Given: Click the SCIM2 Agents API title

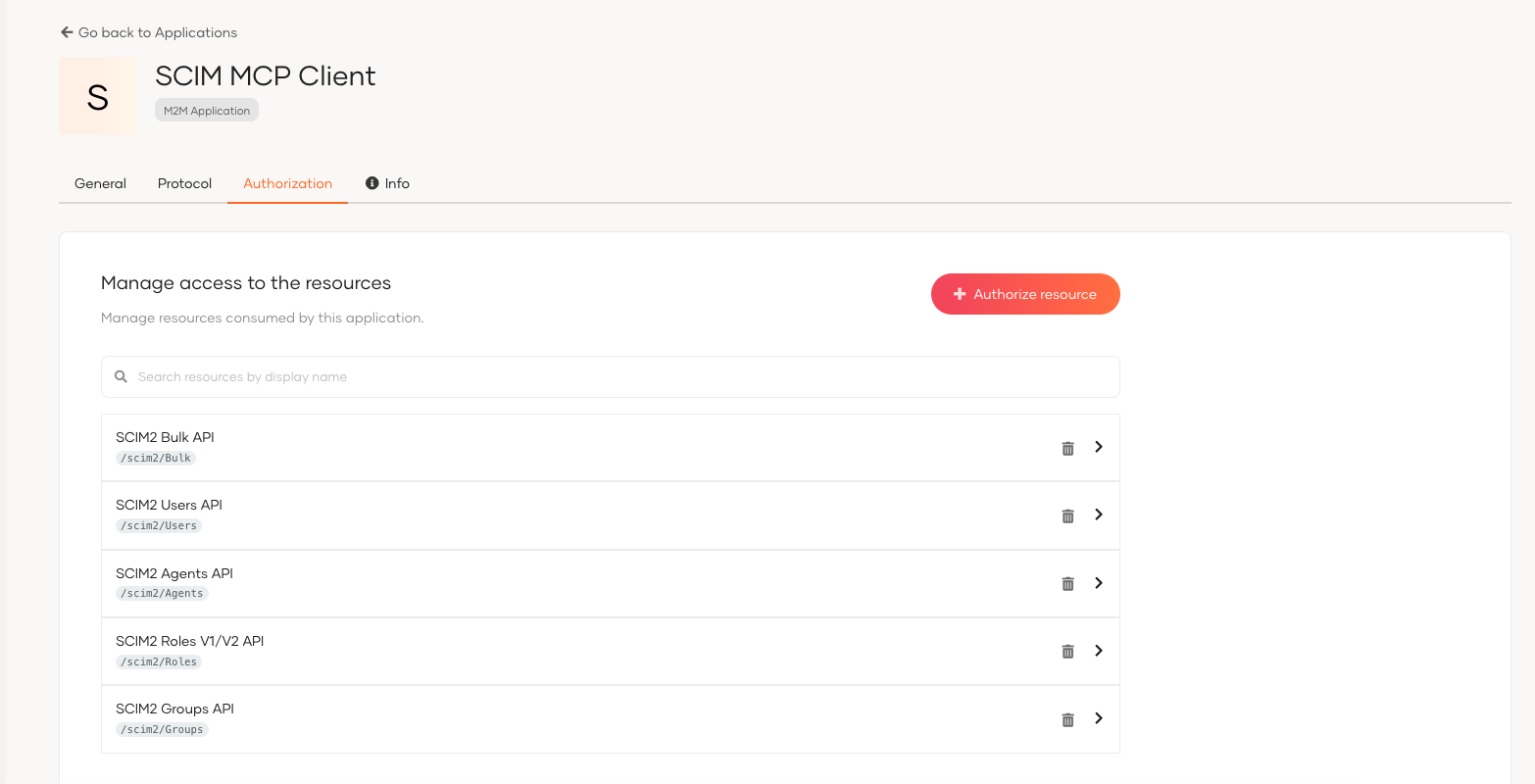Looking at the screenshot, I should [x=174, y=573].
